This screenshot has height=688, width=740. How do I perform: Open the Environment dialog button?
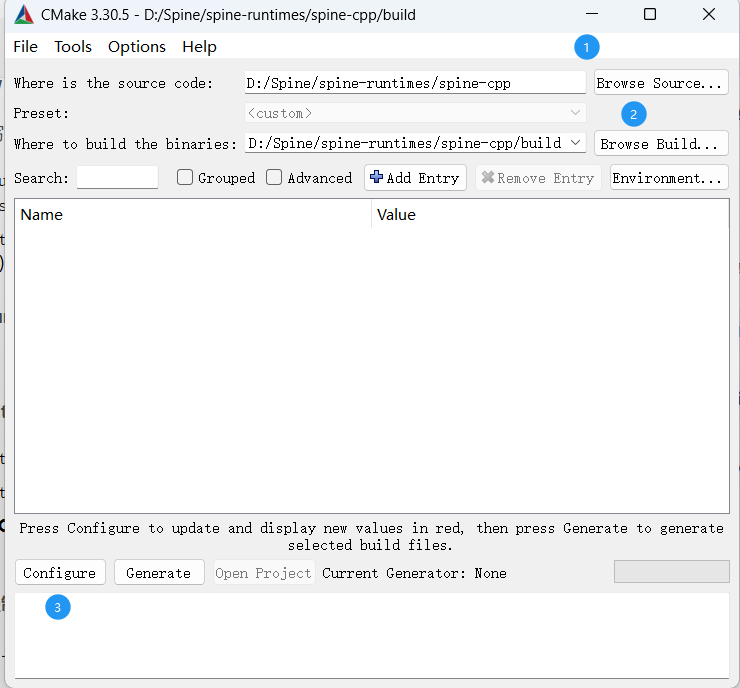669,177
